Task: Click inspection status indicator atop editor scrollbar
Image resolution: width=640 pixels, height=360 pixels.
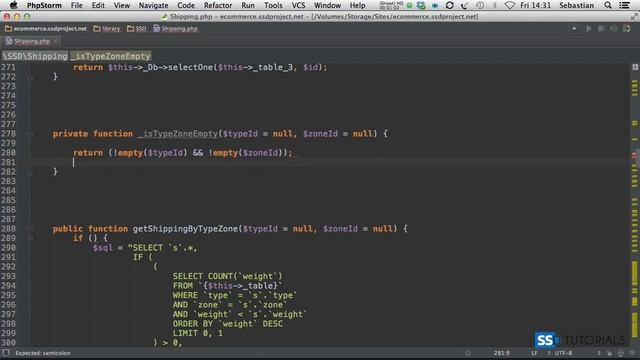Action: pyautogui.click(x=635, y=67)
